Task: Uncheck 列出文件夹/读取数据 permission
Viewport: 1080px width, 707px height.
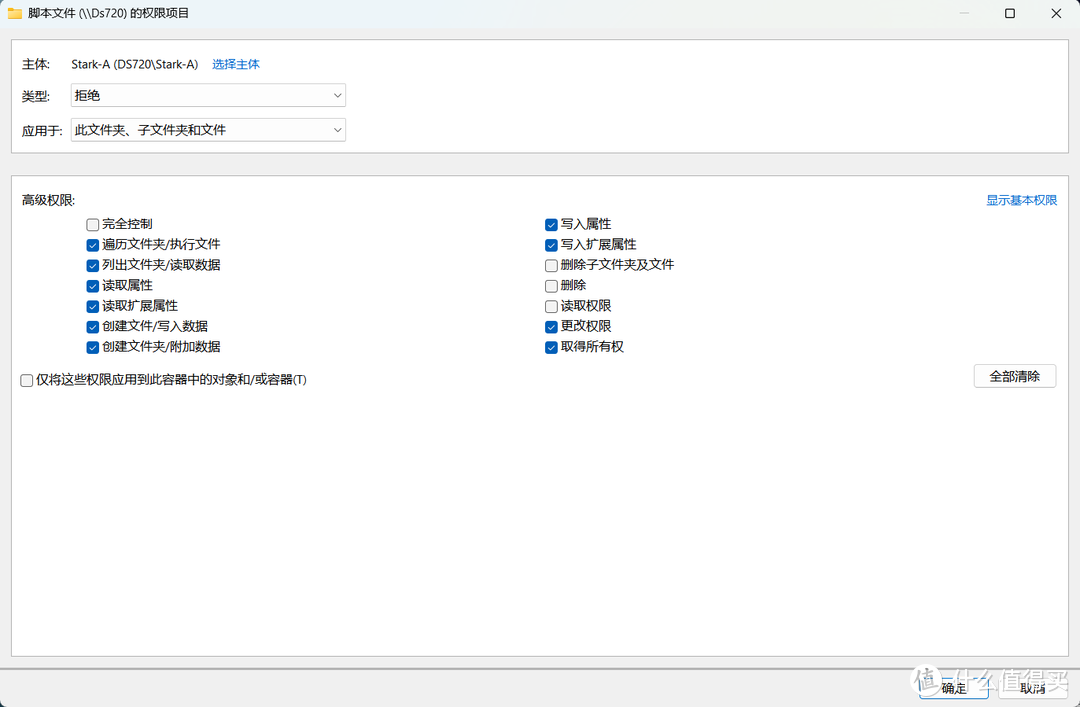Action: [93, 266]
